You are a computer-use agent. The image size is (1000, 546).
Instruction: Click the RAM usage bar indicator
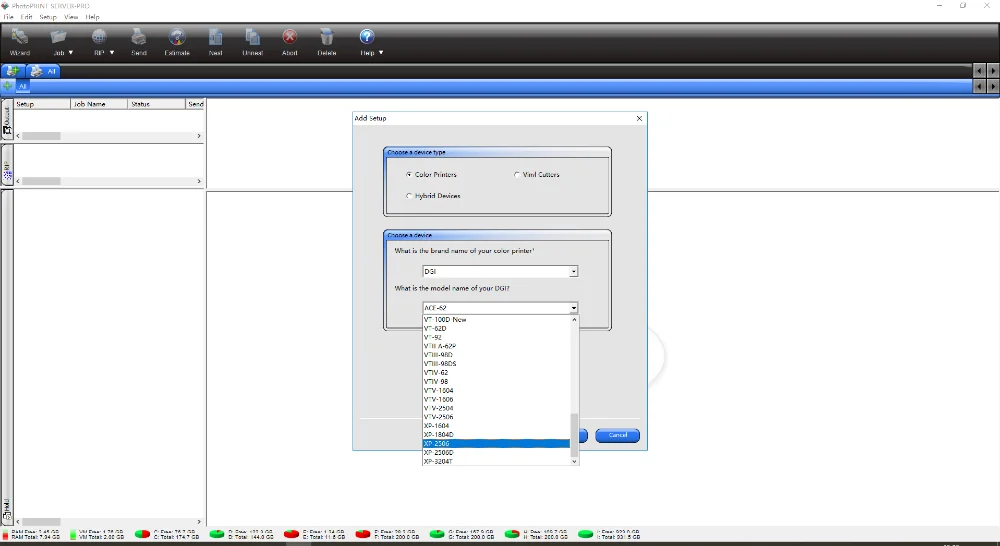6,534
